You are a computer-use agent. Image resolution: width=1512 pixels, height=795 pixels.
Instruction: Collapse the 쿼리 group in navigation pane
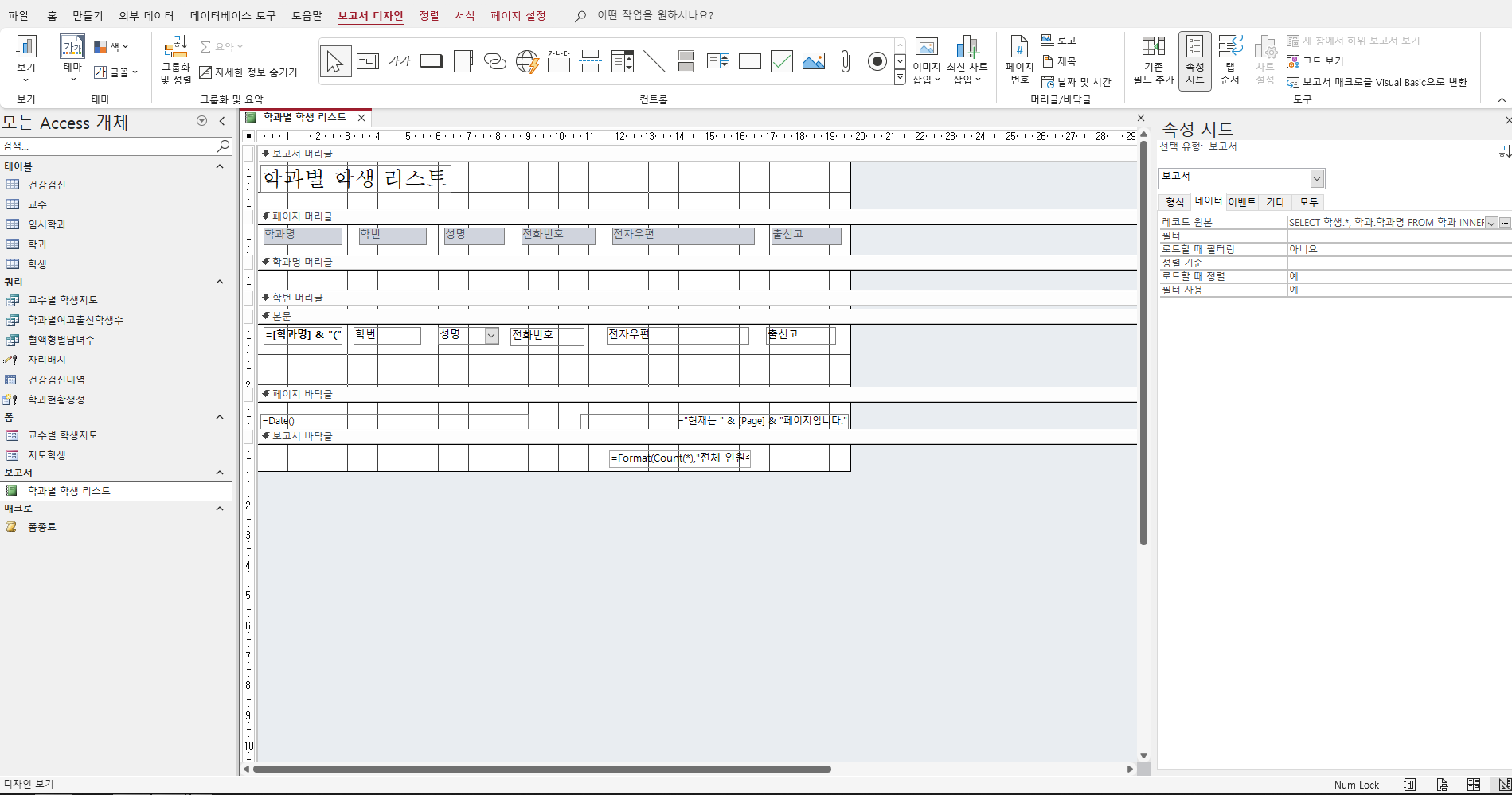pos(220,282)
